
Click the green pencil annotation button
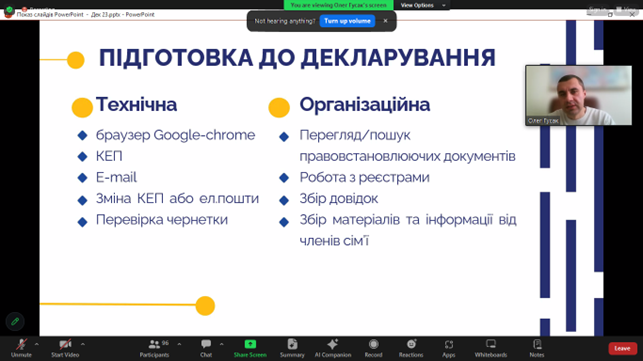tap(15, 321)
